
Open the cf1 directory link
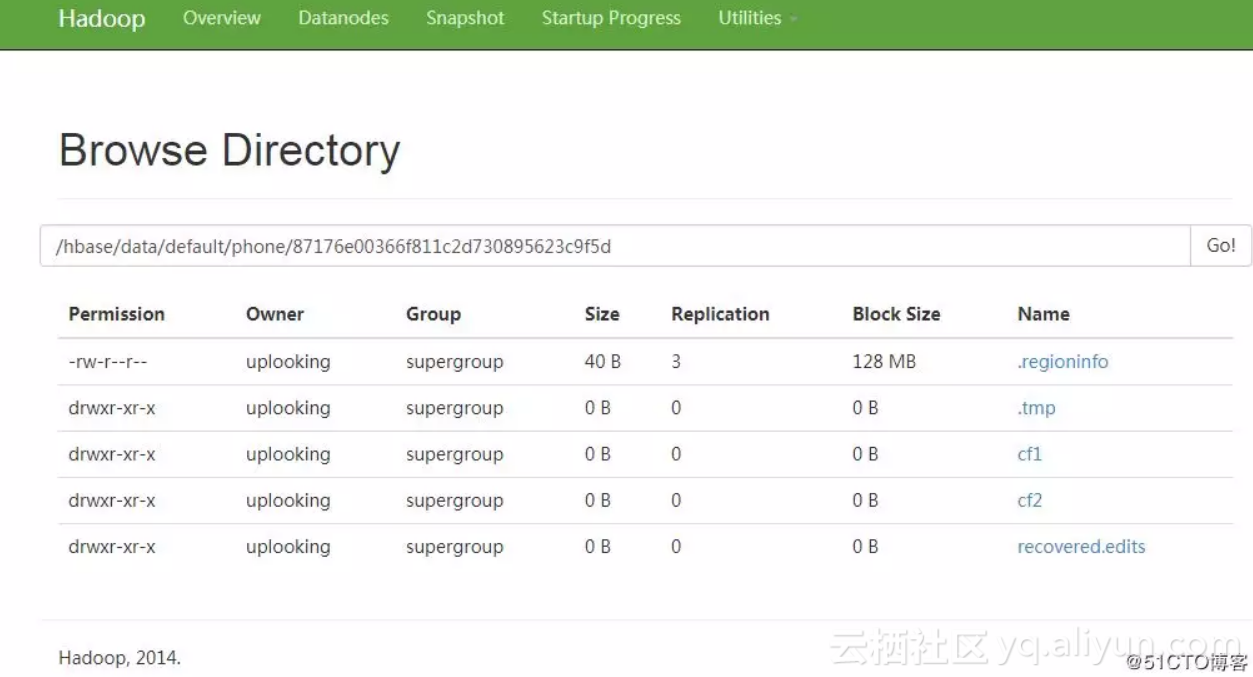[x=1030, y=454]
